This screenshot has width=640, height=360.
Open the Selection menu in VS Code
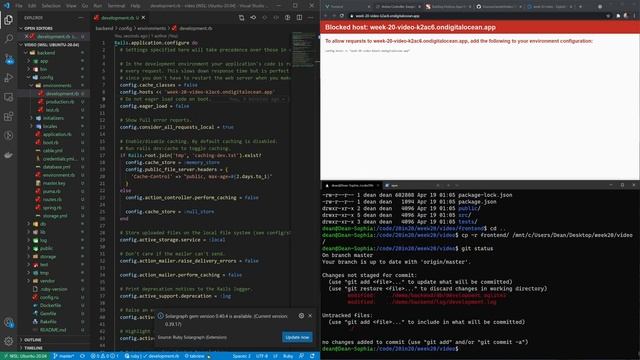(51, 6)
